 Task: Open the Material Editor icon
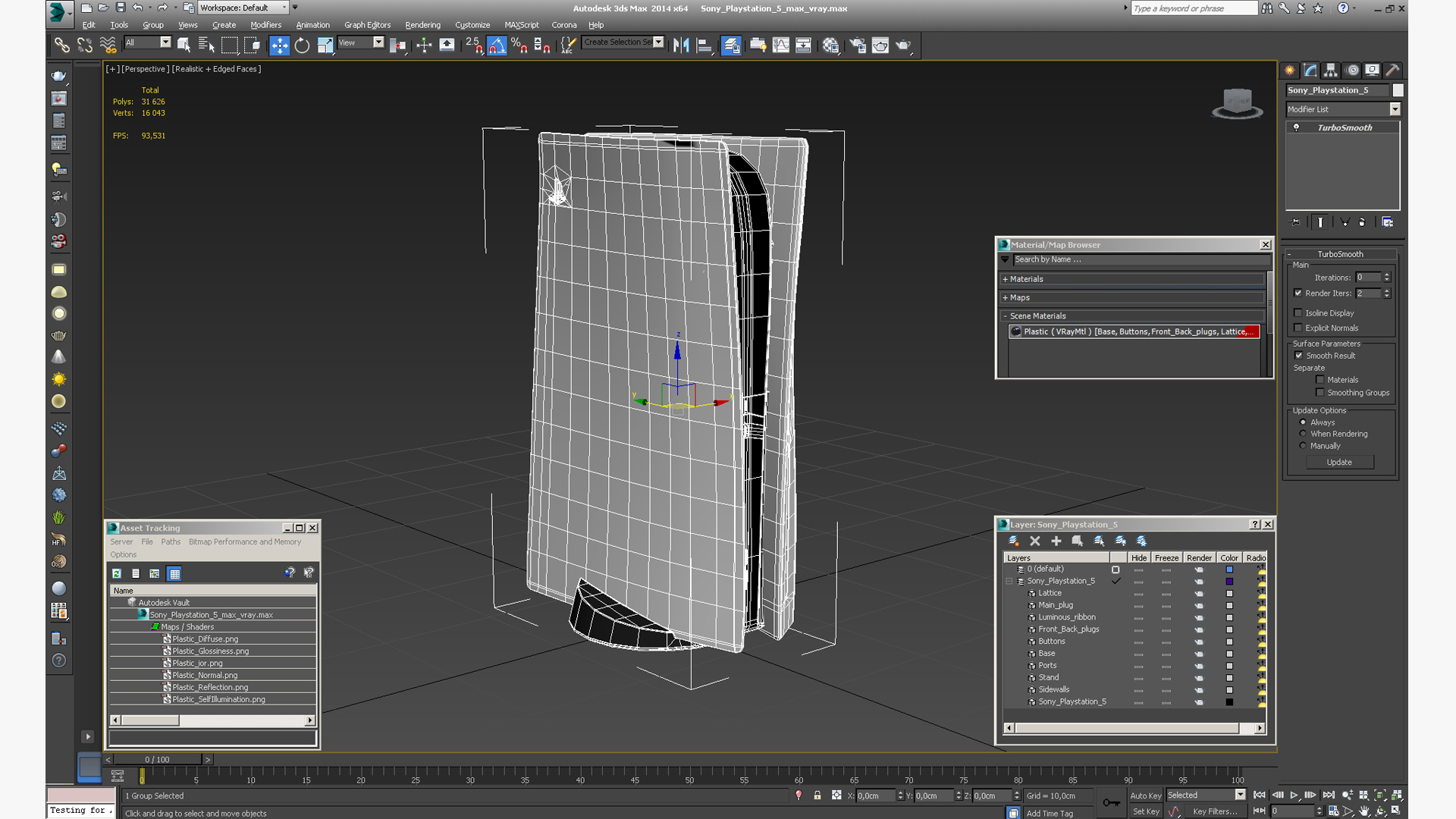tap(830, 45)
